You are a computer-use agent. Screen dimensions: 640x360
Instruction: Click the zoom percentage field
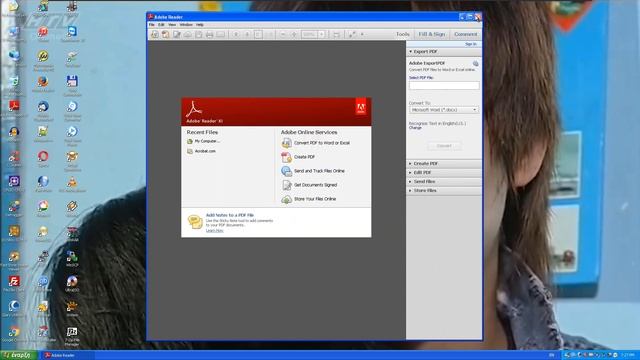pyautogui.click(x=309, y=35)
